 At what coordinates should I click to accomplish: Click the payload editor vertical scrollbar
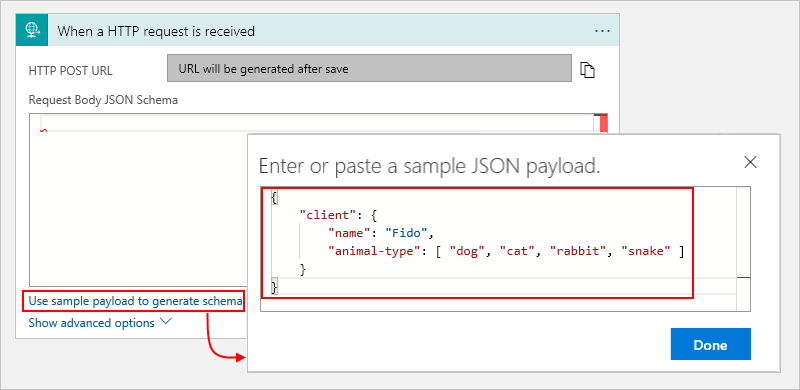tap(743, 249)
